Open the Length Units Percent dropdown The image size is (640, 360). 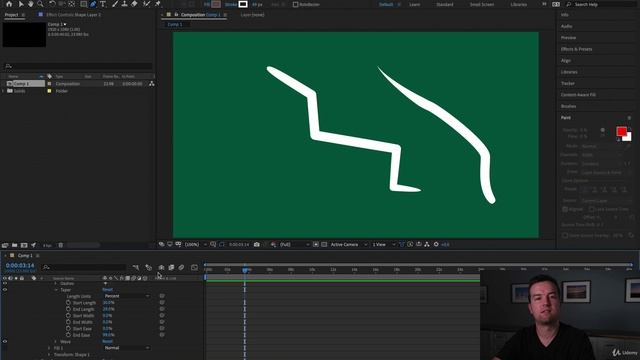127,296
